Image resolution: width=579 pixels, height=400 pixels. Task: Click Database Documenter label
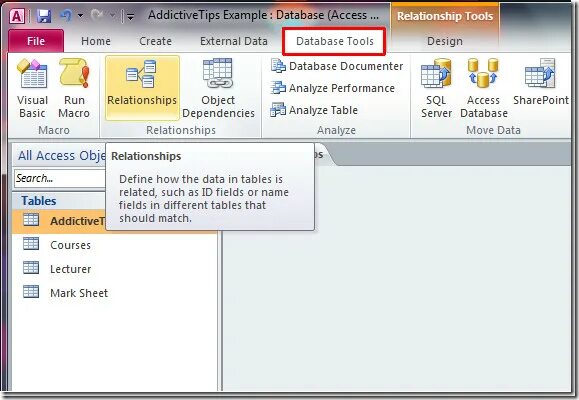[x=346, y=66]
